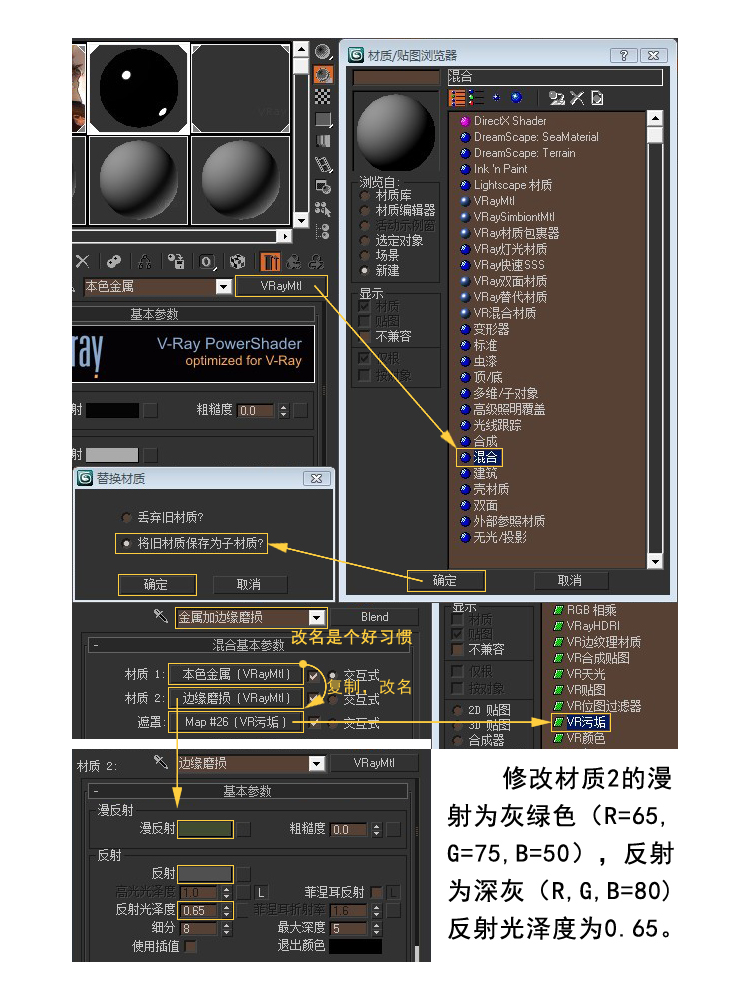This screenshot has height=1000, width=750.
Task: Toggle the 材质 1 enable checkbox
Action: click(x=314, y=675)
